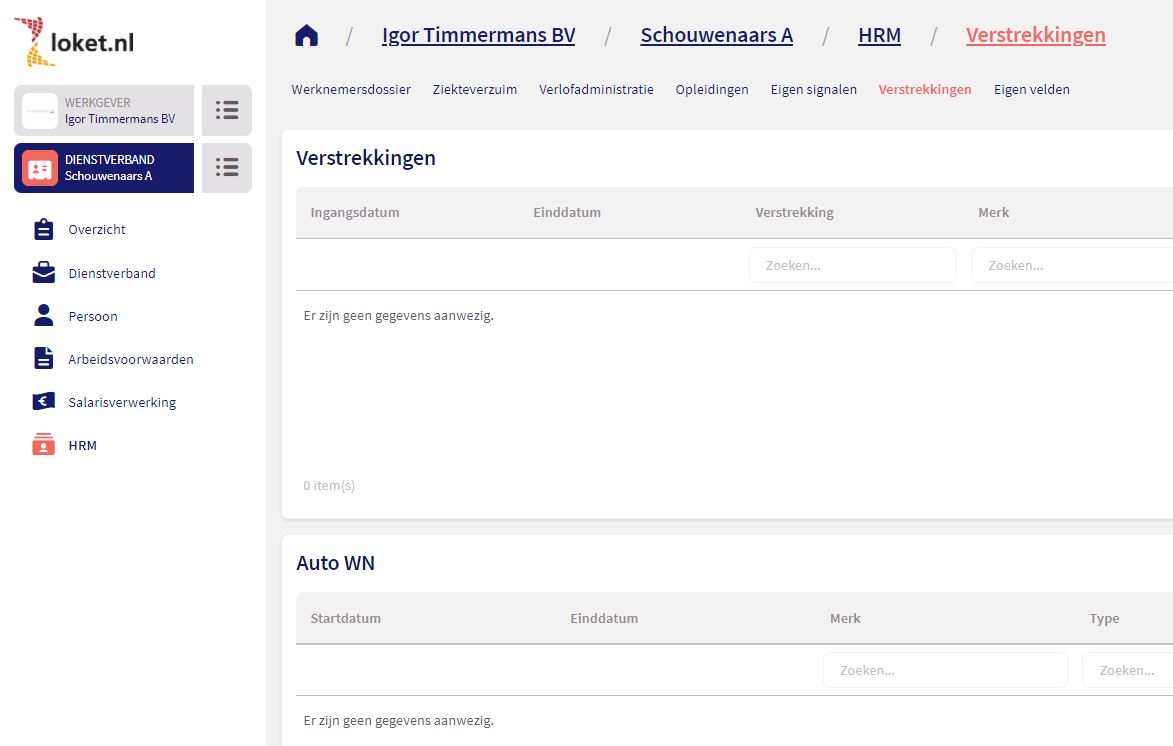This screenshot has height=746, width=1173.
Task: Click the Verstrekking search field
Action: tap(852, 266)
